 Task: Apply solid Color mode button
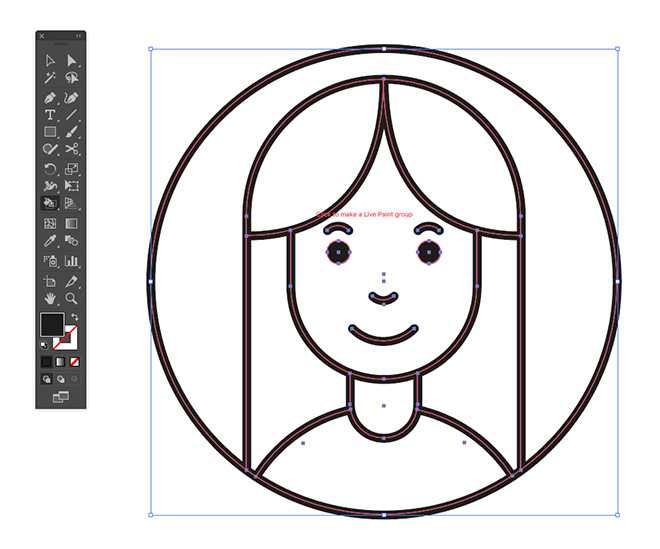46,362
